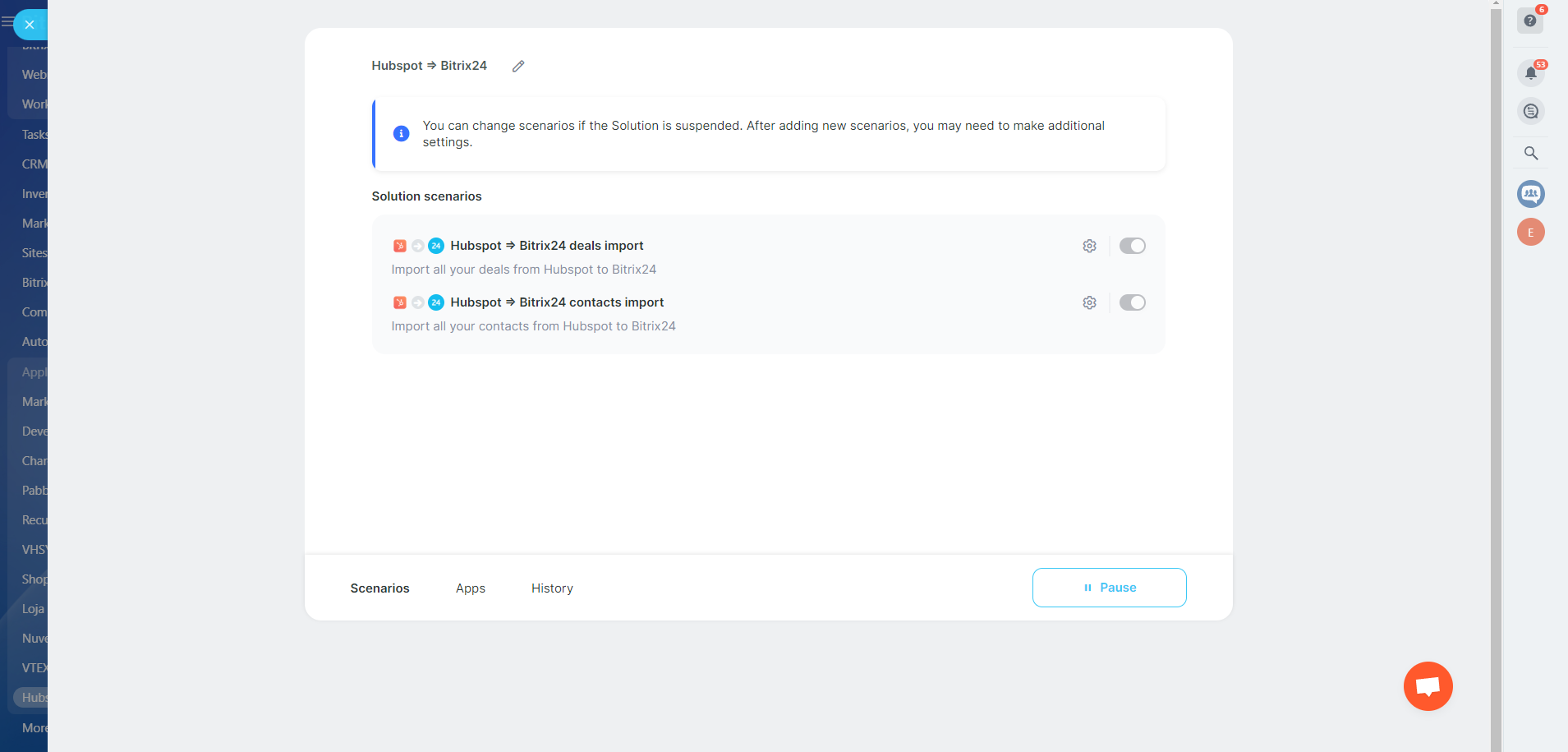Click the pencil icon to rename solution

(518, 67)
